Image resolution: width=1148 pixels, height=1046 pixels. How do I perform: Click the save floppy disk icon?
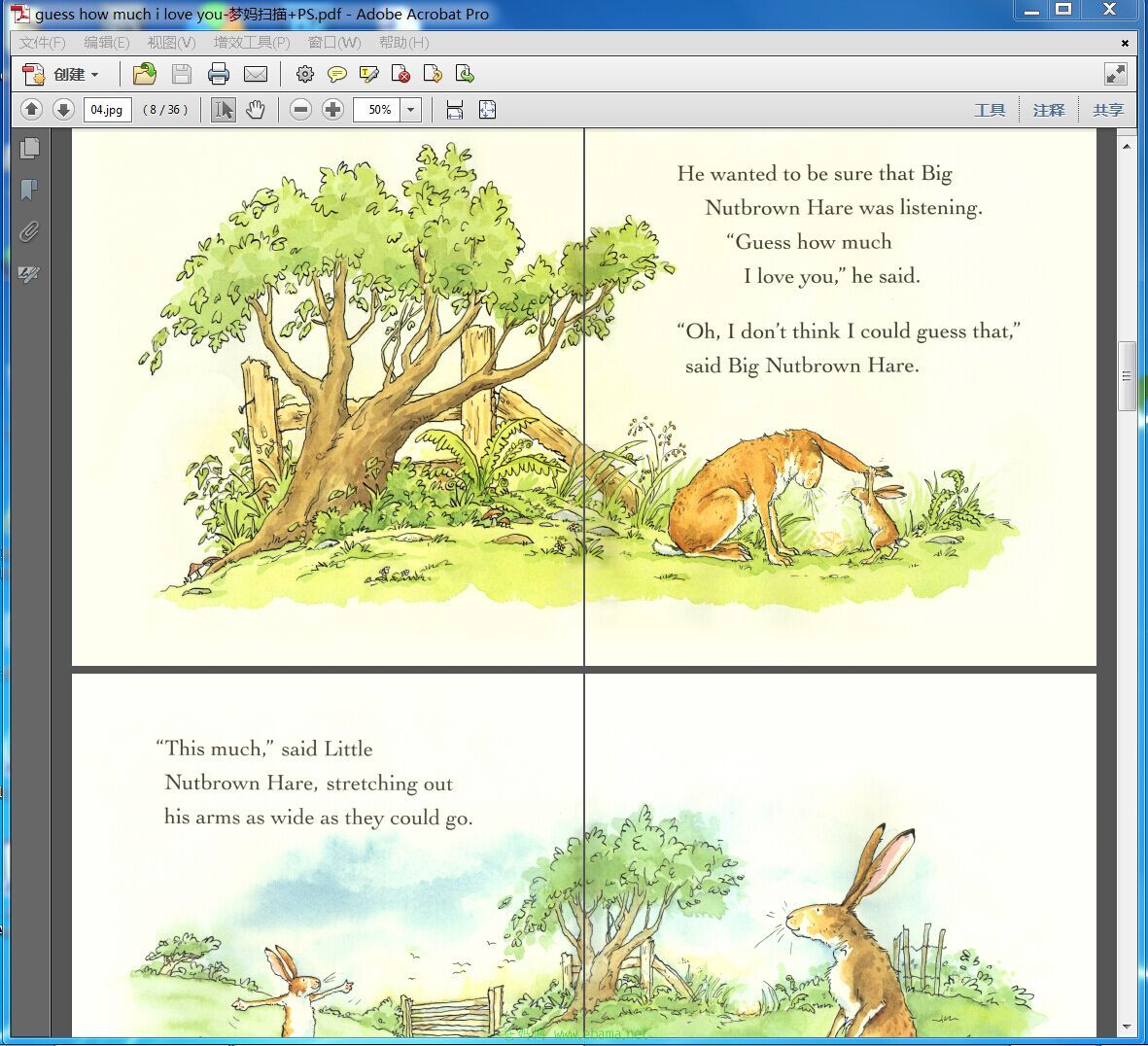click(182, 74)
